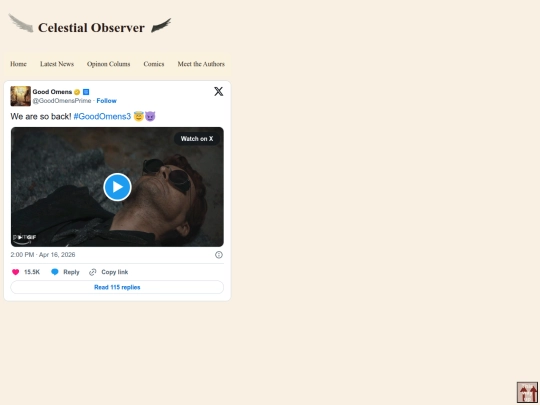Follow the Good Omens account
540x405 pixels.
tap(106, 101)
